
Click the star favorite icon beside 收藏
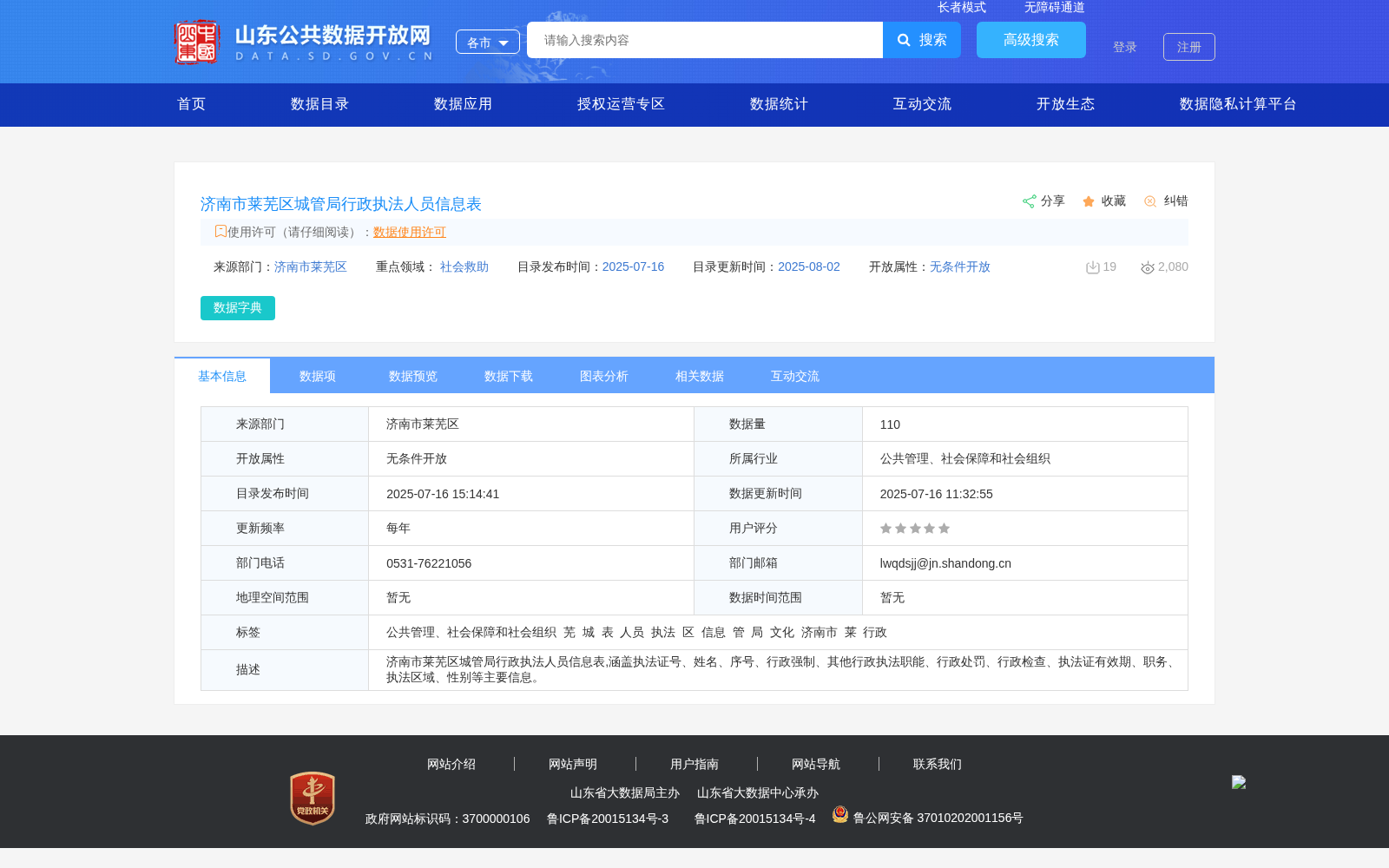point(1089,201)
